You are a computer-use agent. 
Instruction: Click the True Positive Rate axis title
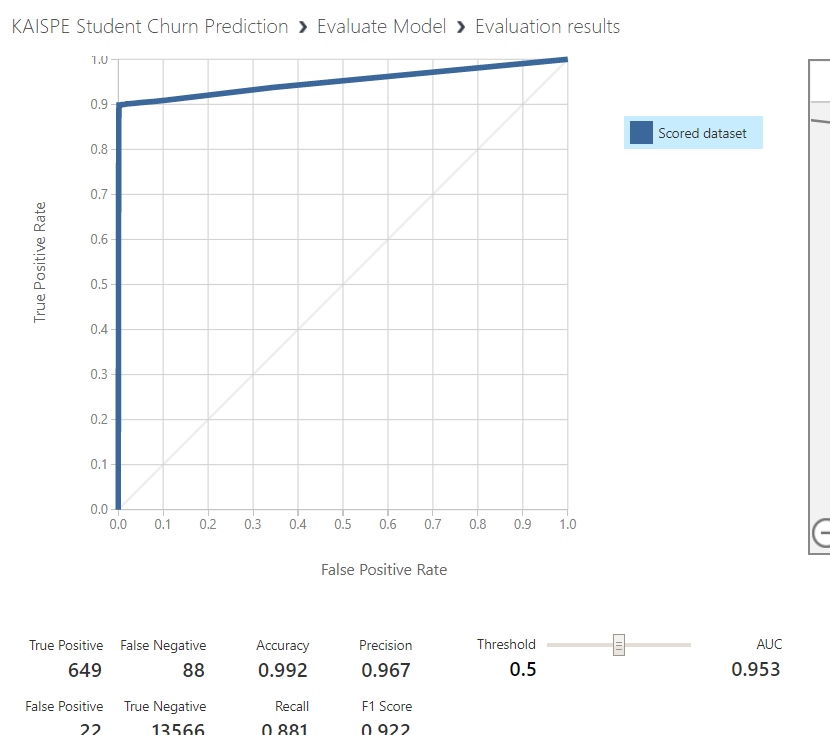41,262
